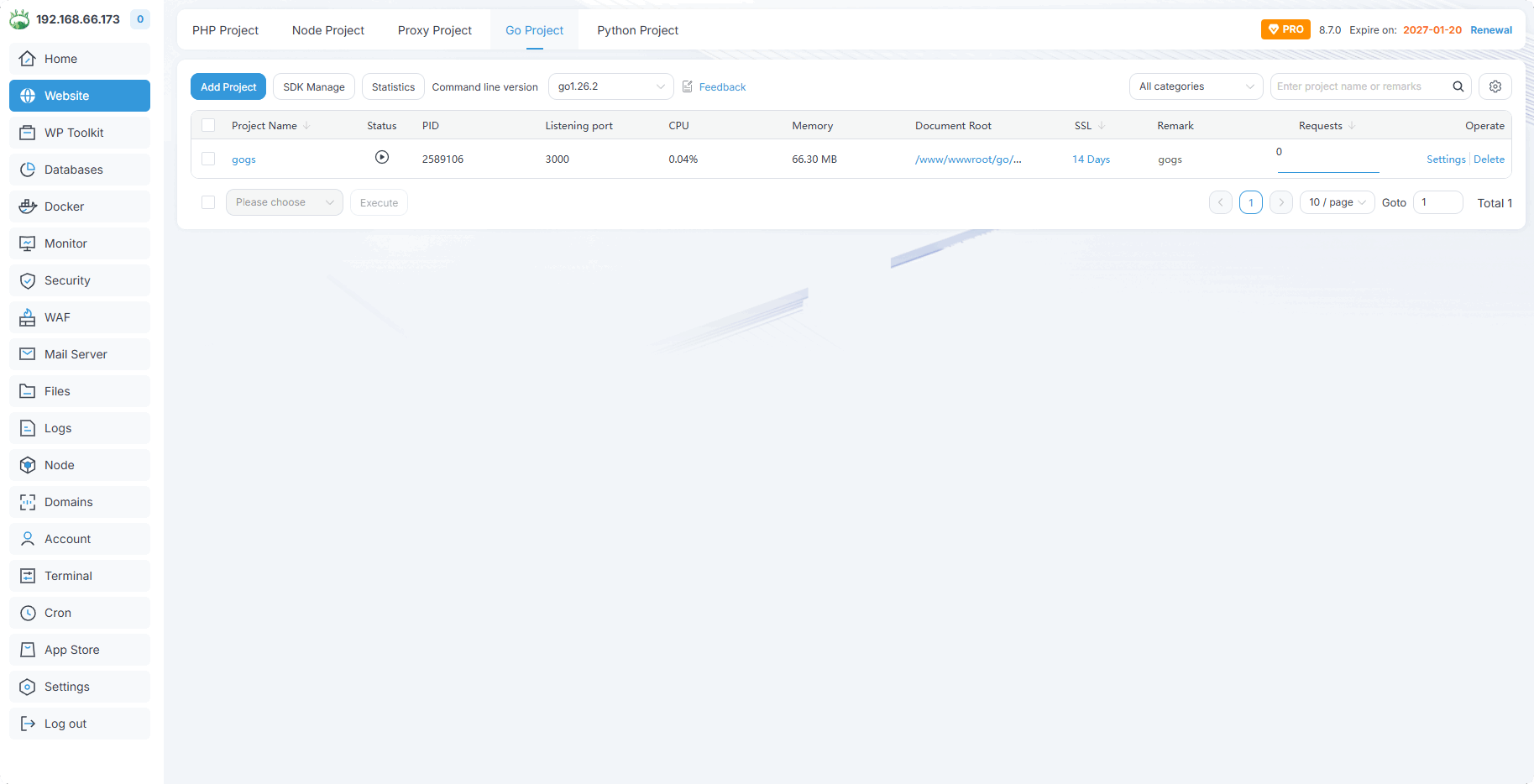Viewport: 1534px width, 784px height.
Task: Open Website in sidebar menu
Action: [80, 96]
